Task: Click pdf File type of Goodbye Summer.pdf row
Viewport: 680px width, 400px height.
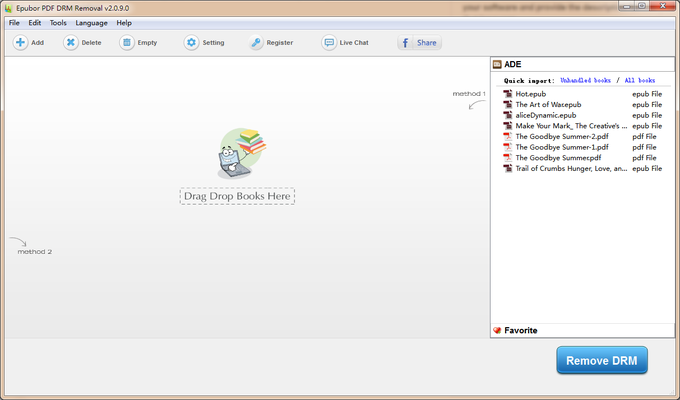Action: [x=644, y=157]
